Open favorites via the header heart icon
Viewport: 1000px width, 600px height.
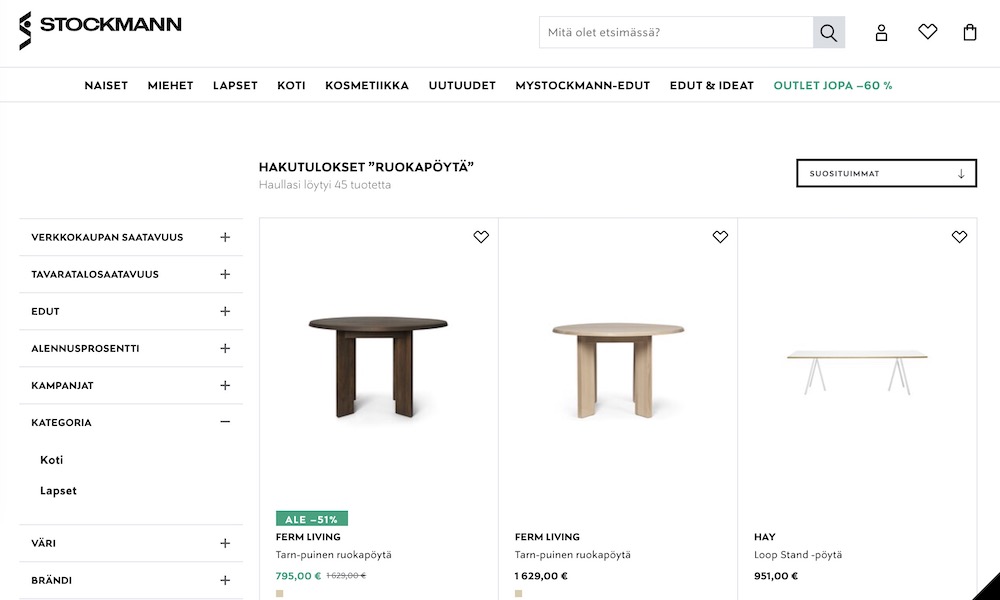(927, 31)
